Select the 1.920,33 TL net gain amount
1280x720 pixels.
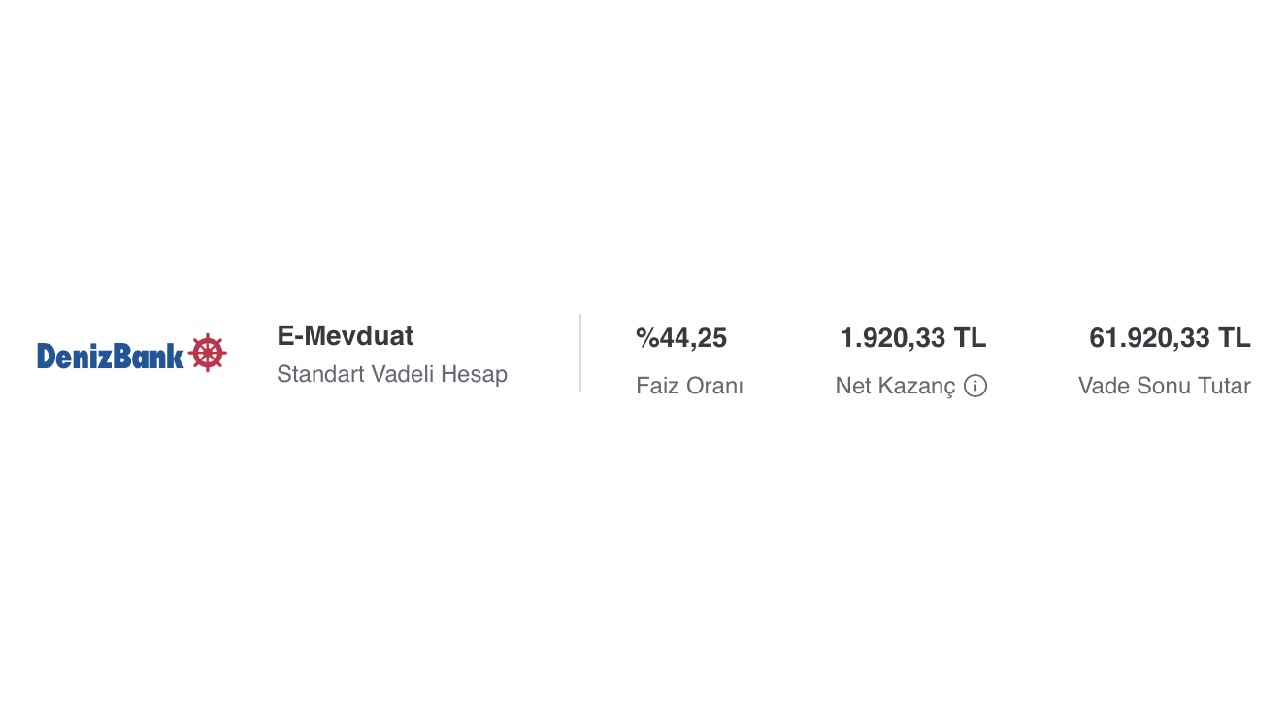tap(912, 338)
